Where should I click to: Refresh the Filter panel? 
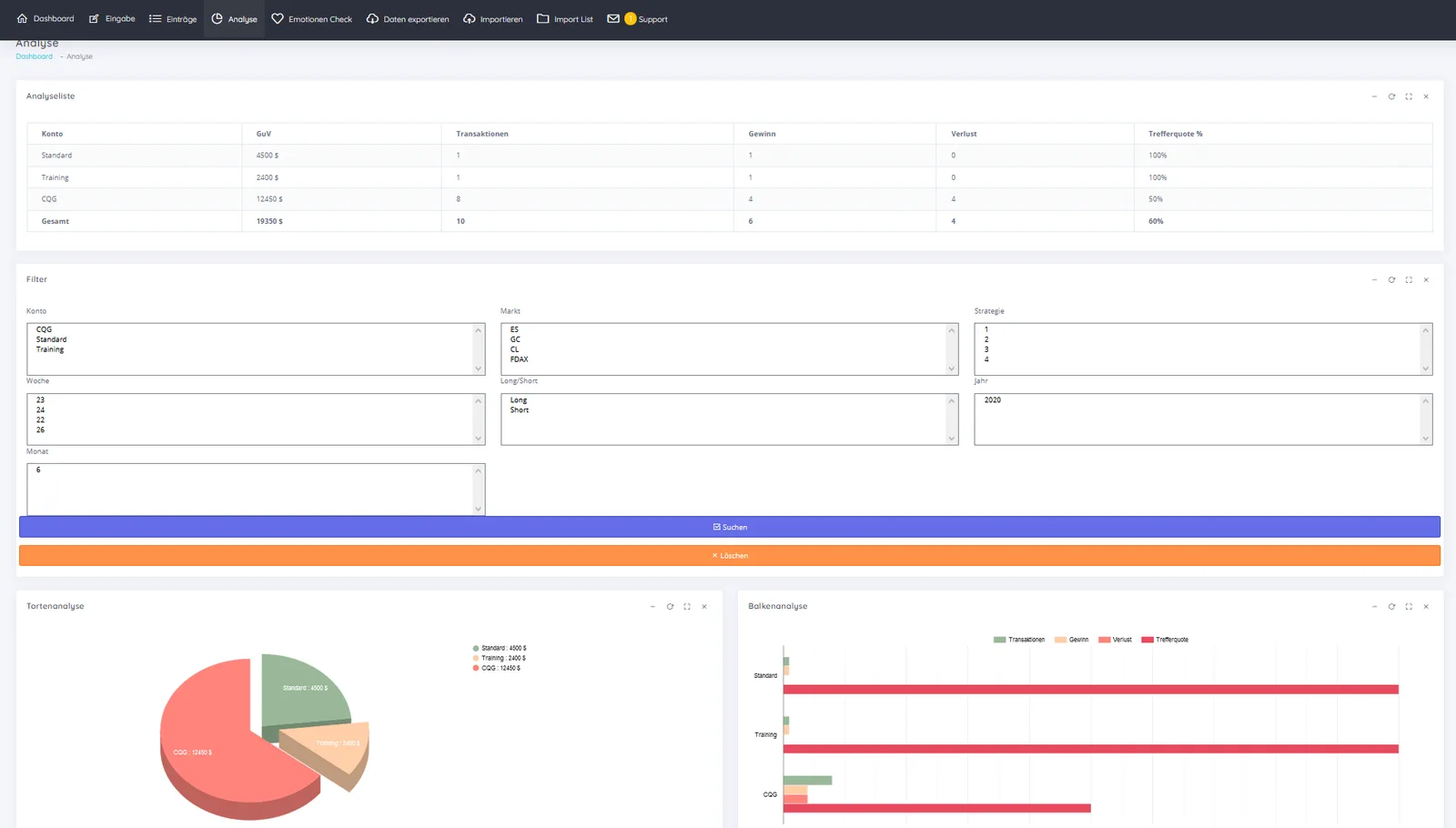1391,280
